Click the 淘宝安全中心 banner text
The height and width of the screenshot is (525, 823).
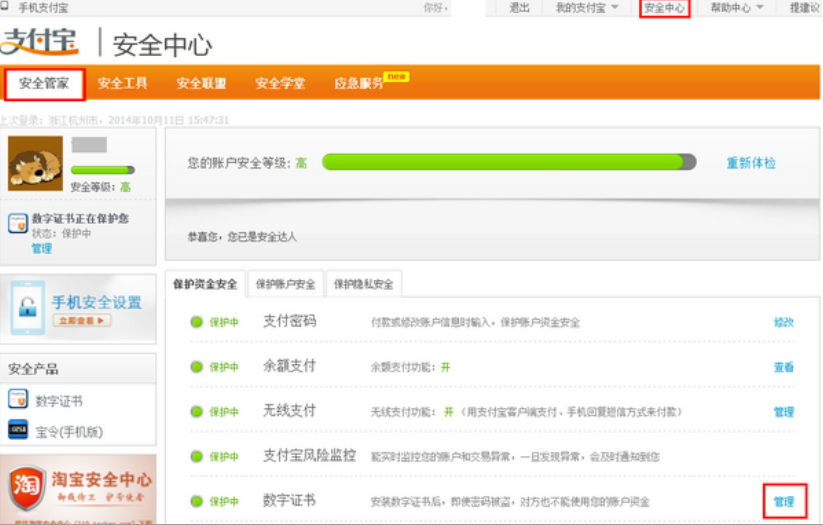[101, 479]
